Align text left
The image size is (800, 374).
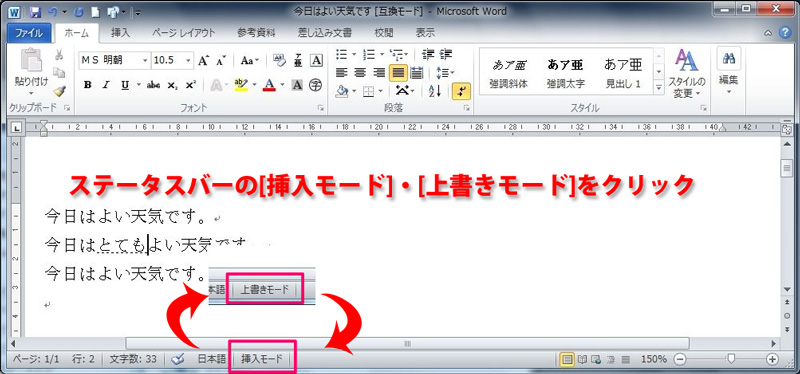342,72
